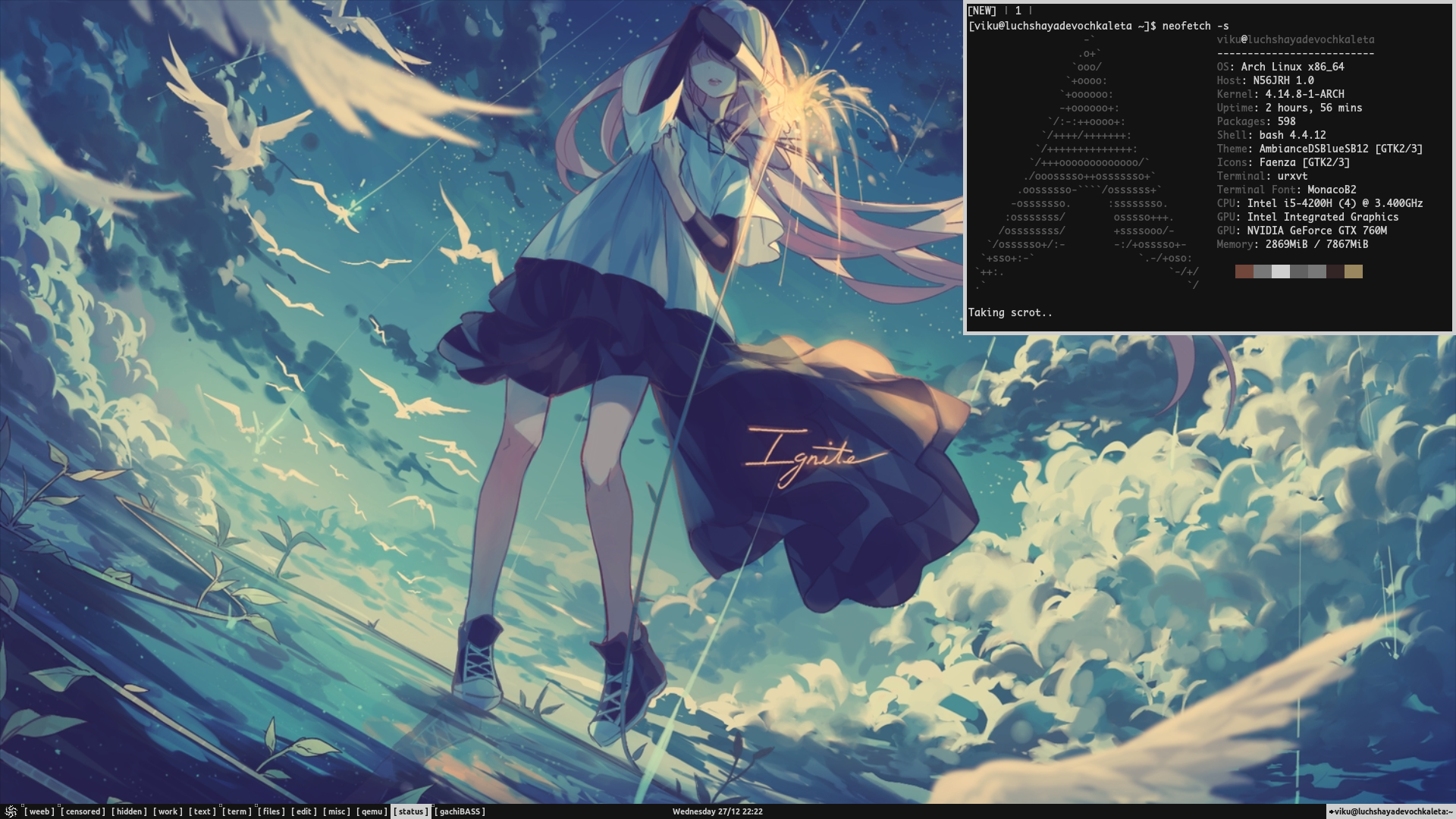The height and width of the screenshot is (819, 1456).
Task: Click the Memory: 2869MiB / 7867MiB line
Action: pos(1292,244)
